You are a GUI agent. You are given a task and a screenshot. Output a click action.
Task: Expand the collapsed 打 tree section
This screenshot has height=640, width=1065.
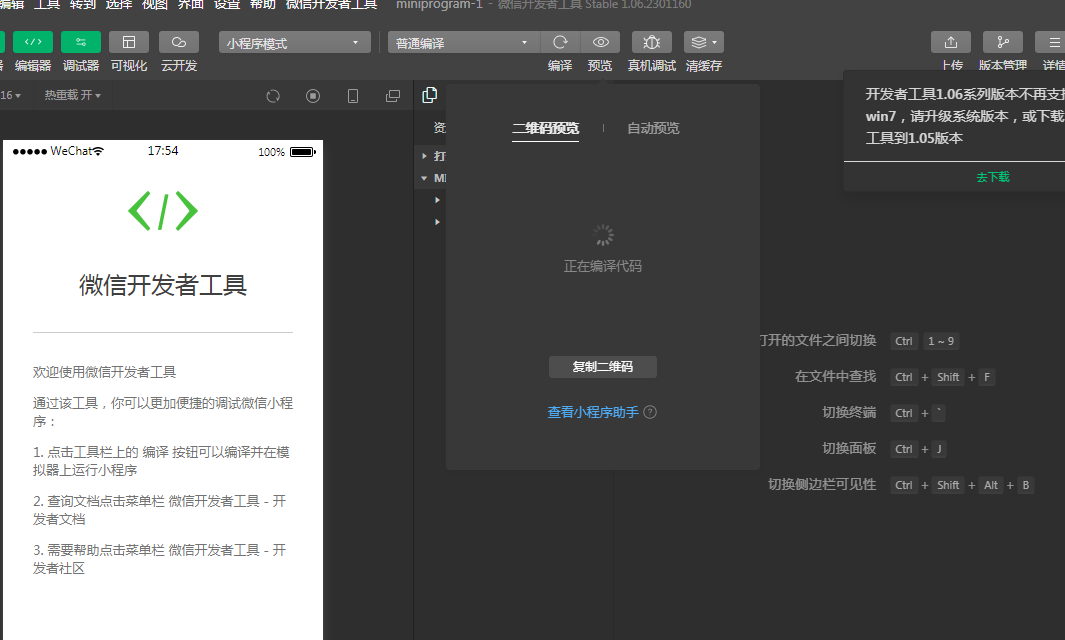(425, 156)
